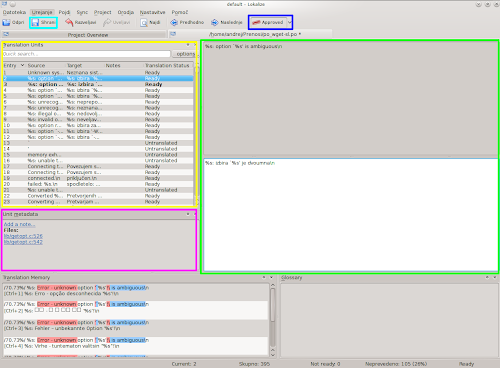
Task: Select entry 1, Unknown sys...
Action: [x=98, y=72]
